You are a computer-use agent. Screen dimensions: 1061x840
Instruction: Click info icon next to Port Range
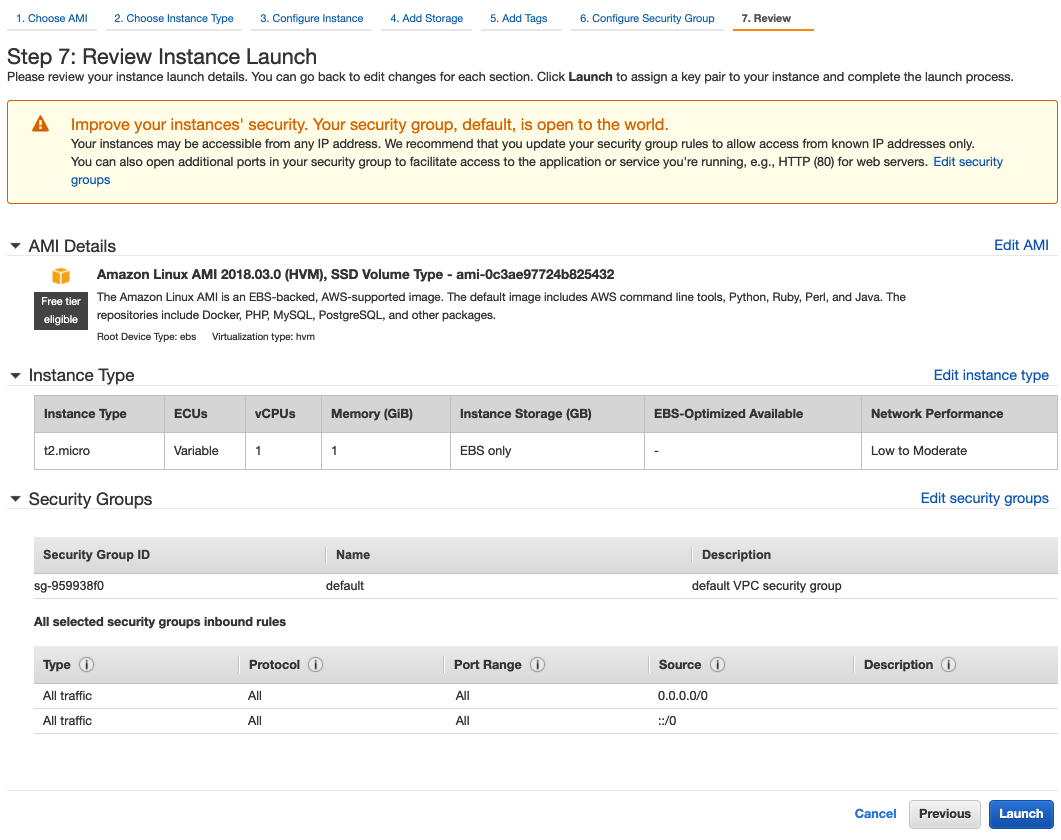537,665
